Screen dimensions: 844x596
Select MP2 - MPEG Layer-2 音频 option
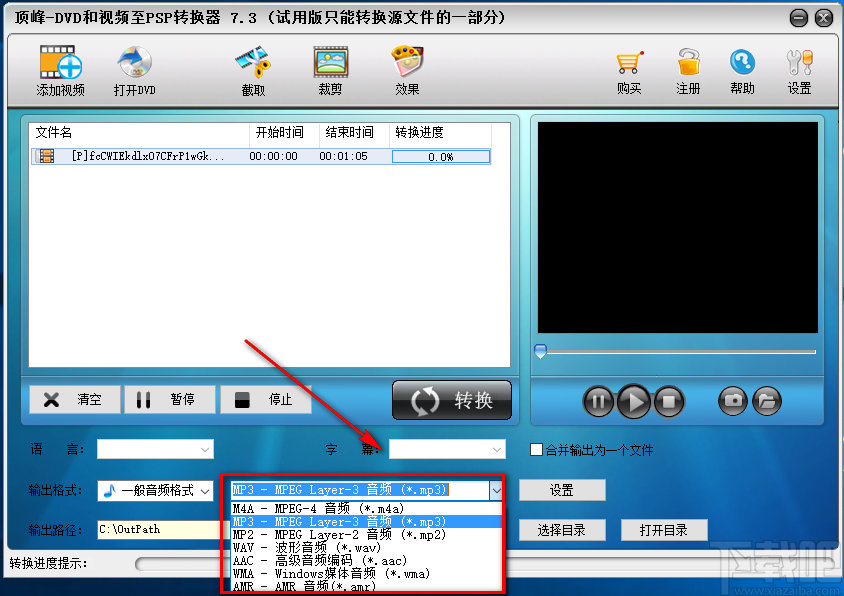pyautogui.click(x=366, y=535)
